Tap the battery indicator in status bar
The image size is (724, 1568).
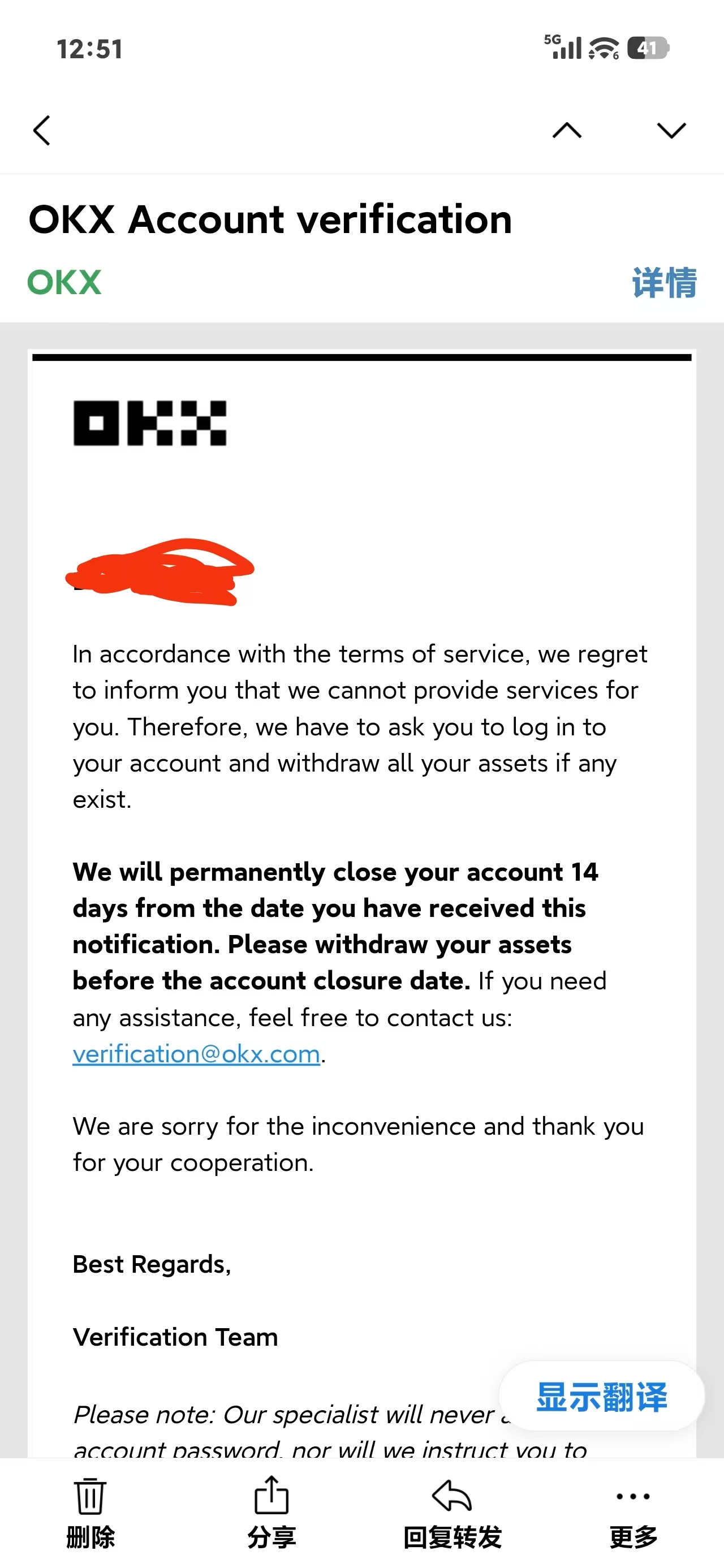click(648, 48)
